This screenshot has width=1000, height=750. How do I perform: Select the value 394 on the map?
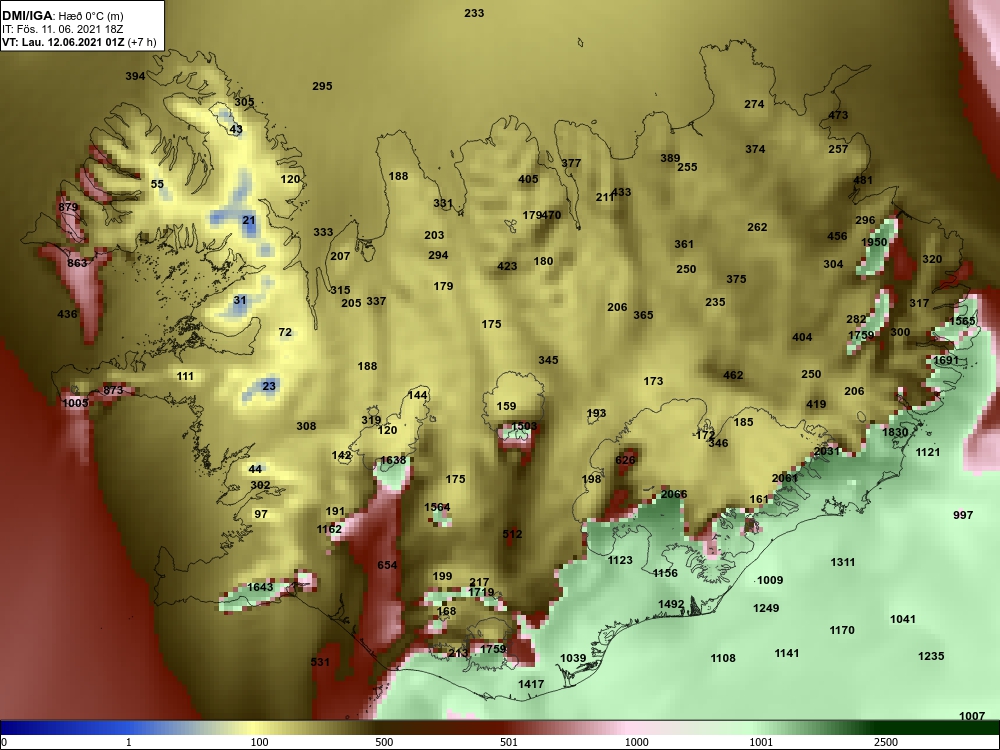(x=135, y=76)
